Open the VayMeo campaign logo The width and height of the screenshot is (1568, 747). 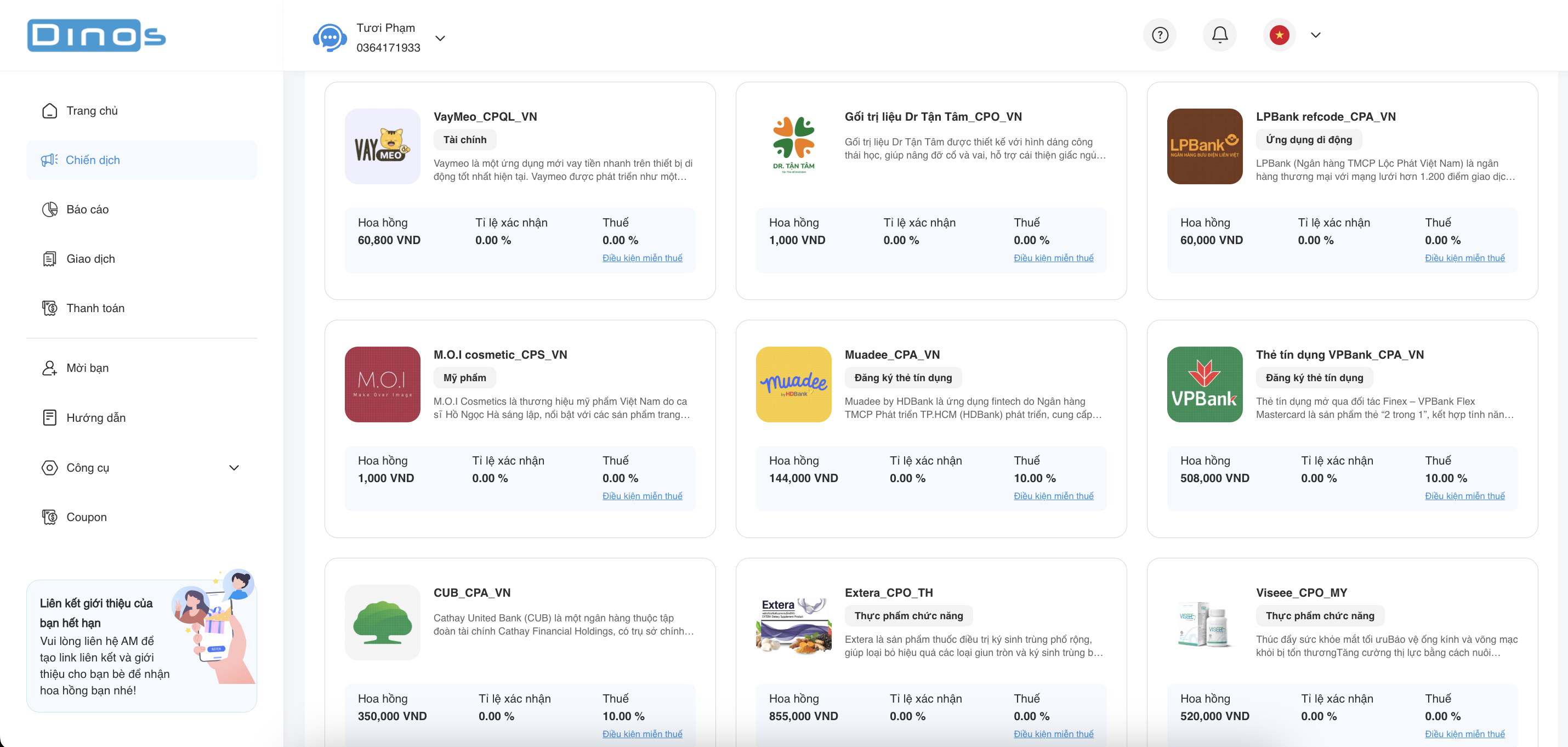tap(382, 147)
